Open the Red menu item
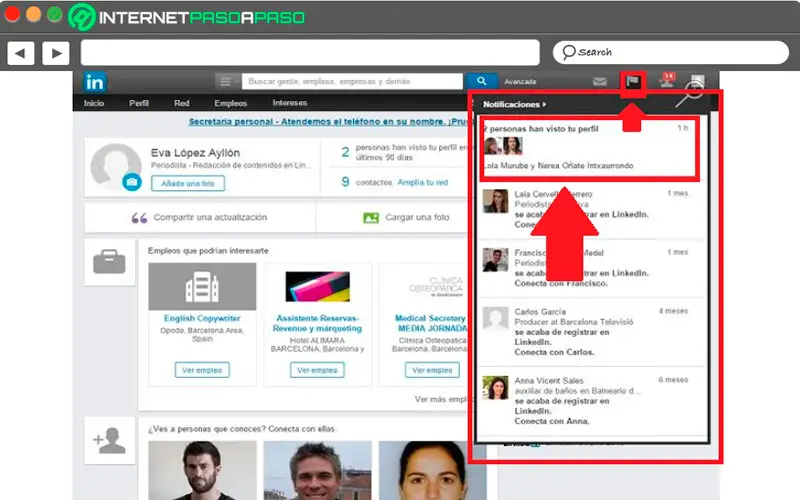Image resolution: width=800 pixels, height=500 pixels. click(x=181, y=103)
